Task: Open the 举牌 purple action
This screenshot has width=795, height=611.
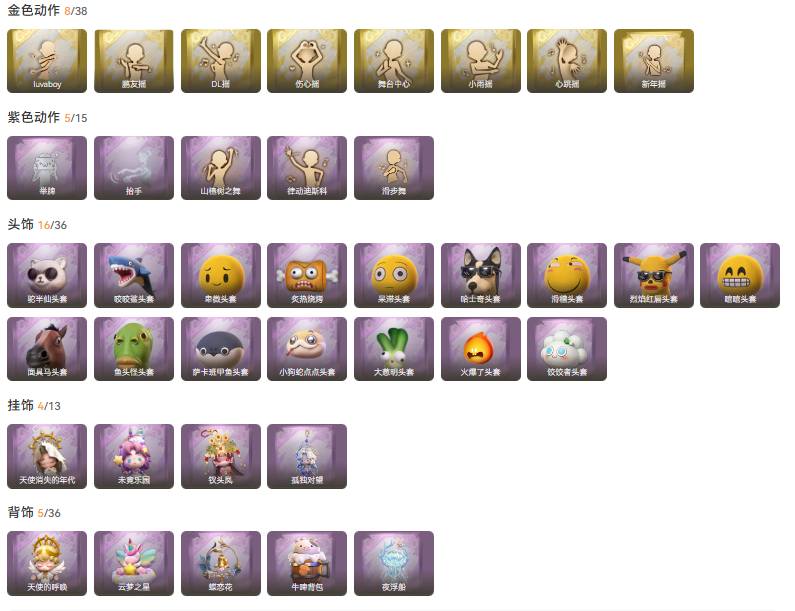Action: [x=47, y=168]
